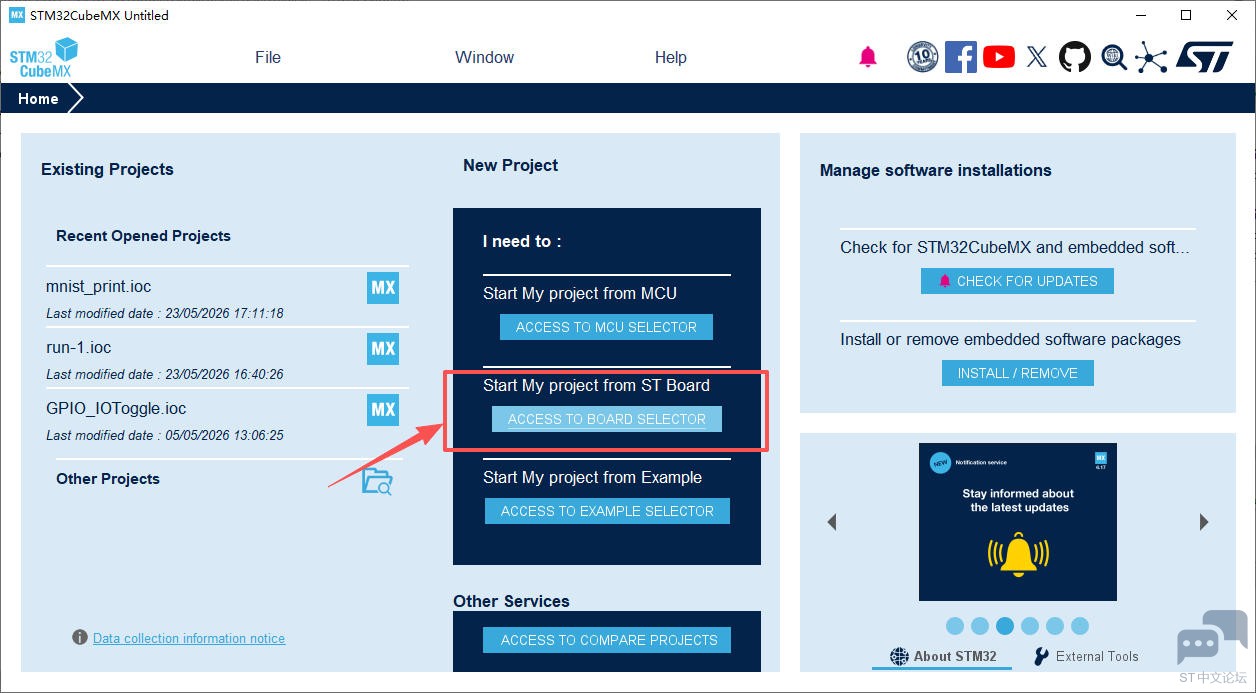Open the notification service banner image
The image size is (1256, 693).
pyautogui.click(x=1018, y=522)
